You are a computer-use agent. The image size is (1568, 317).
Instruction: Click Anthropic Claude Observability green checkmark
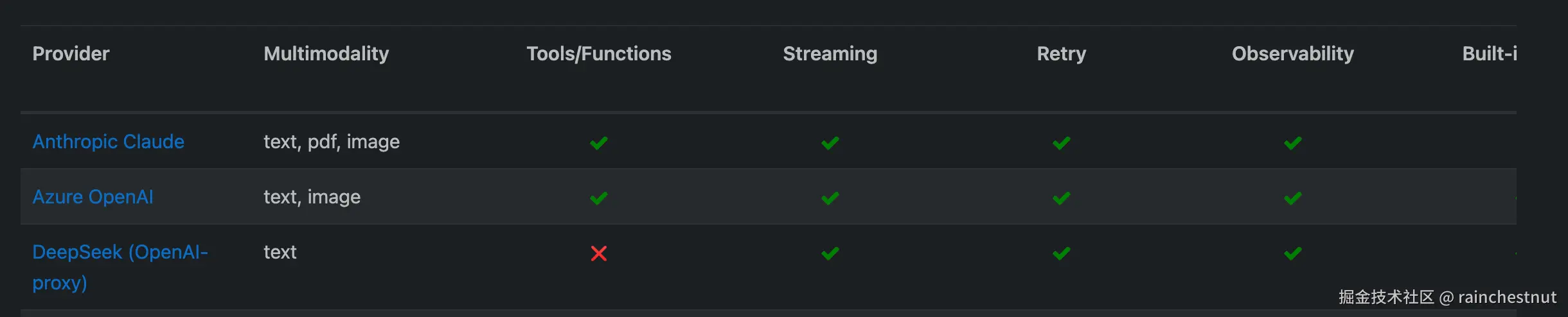tap(1292, 143)
